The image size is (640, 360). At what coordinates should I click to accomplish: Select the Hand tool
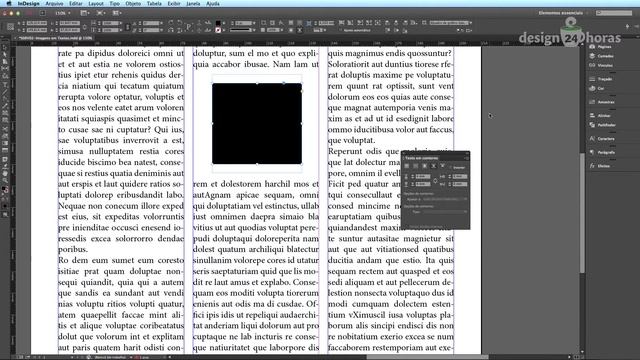coord(5,173)
